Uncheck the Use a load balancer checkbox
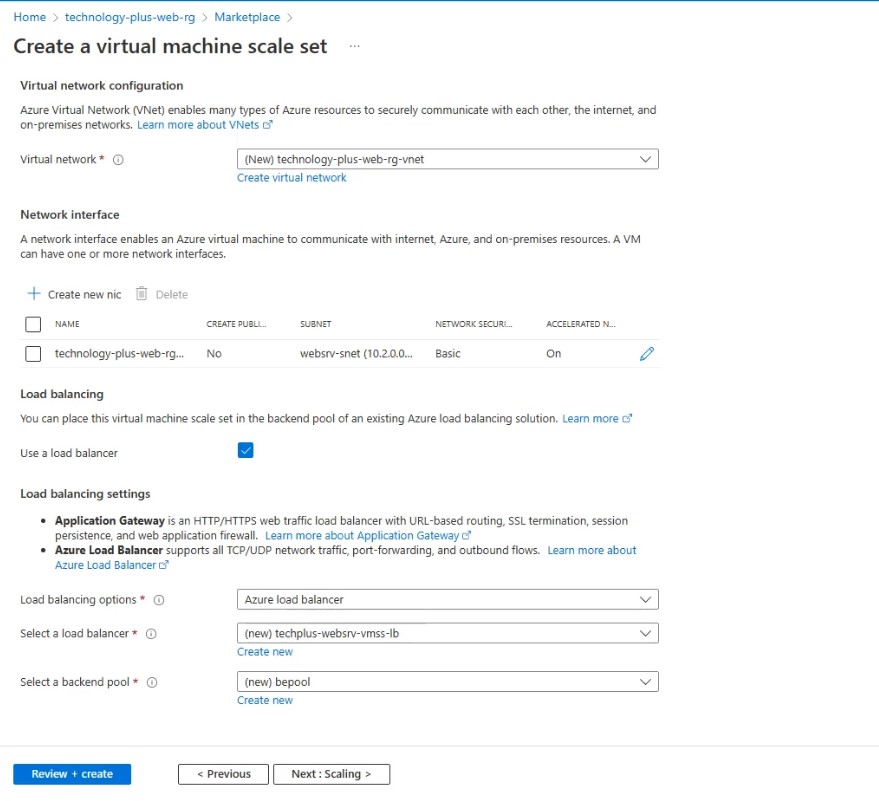The width and height of the screenshot is (879, 801). point(246,451)
